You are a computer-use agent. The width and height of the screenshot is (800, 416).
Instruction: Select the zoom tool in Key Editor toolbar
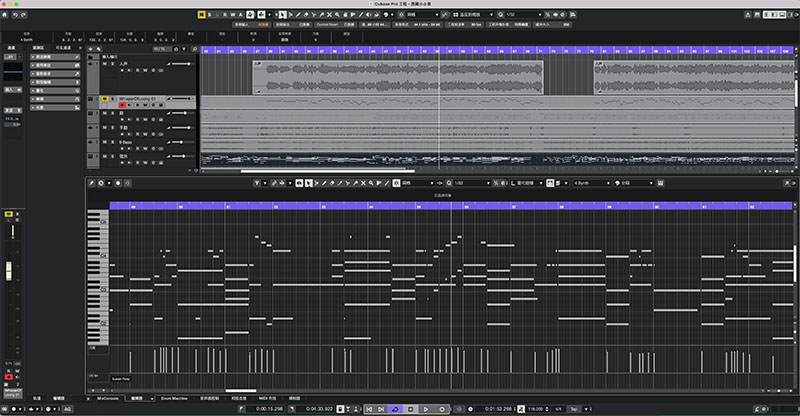[x=371, y=183]
